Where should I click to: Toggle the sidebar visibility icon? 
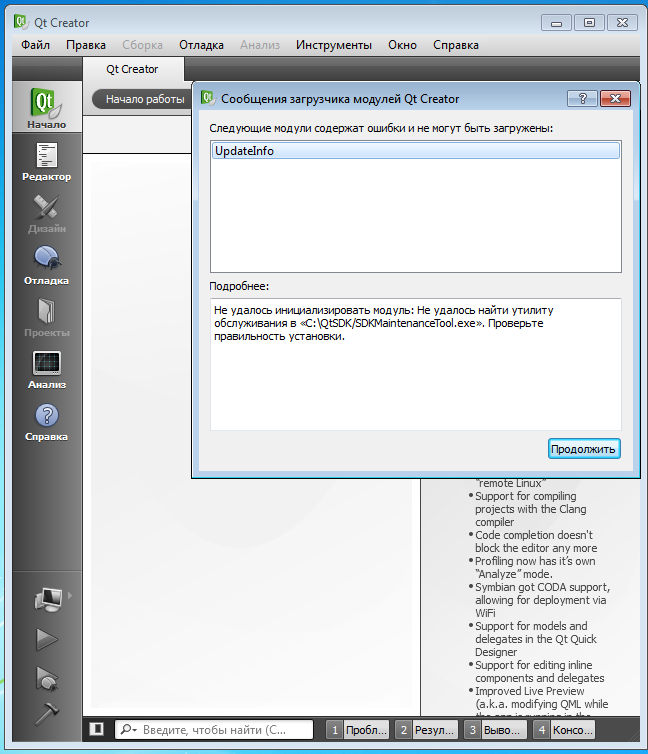coord(97,729)
